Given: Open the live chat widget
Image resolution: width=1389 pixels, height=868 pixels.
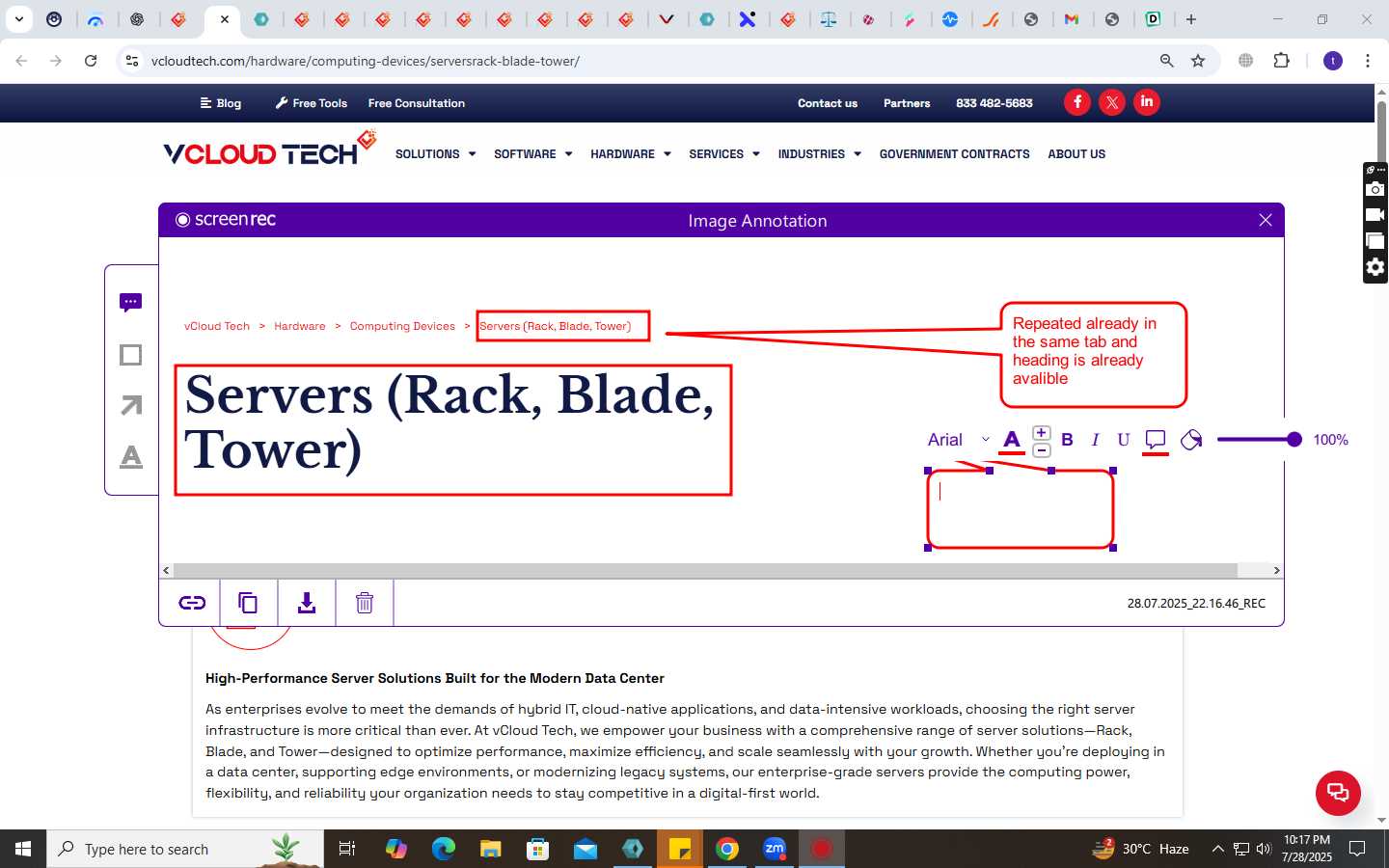Looking at the screenshot, I should pyautogui.click(x=1338, y=793).
